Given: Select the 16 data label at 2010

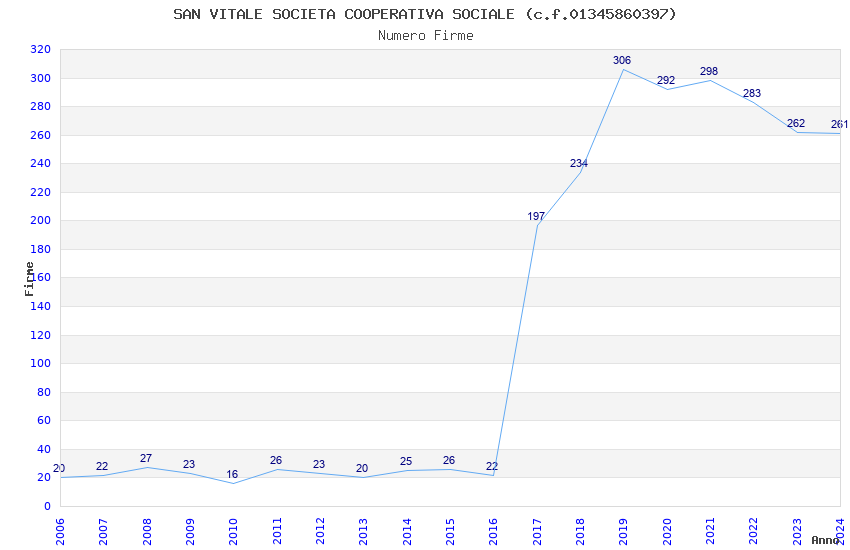Looking at the screenshot, I should coord(232,474).
